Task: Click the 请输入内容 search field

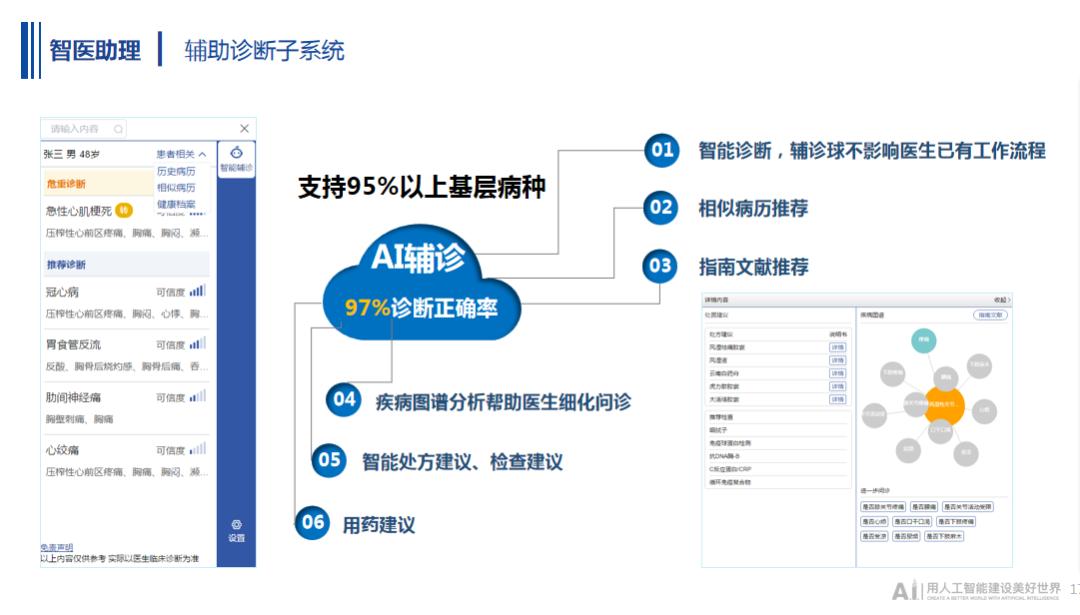Action: pos(74,129)
